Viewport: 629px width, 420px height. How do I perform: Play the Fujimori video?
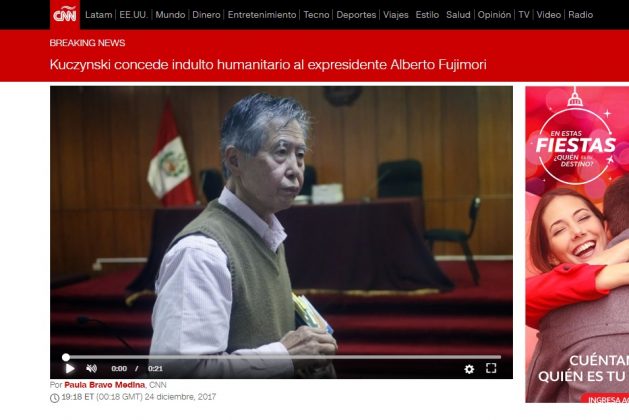pos(70,368)
